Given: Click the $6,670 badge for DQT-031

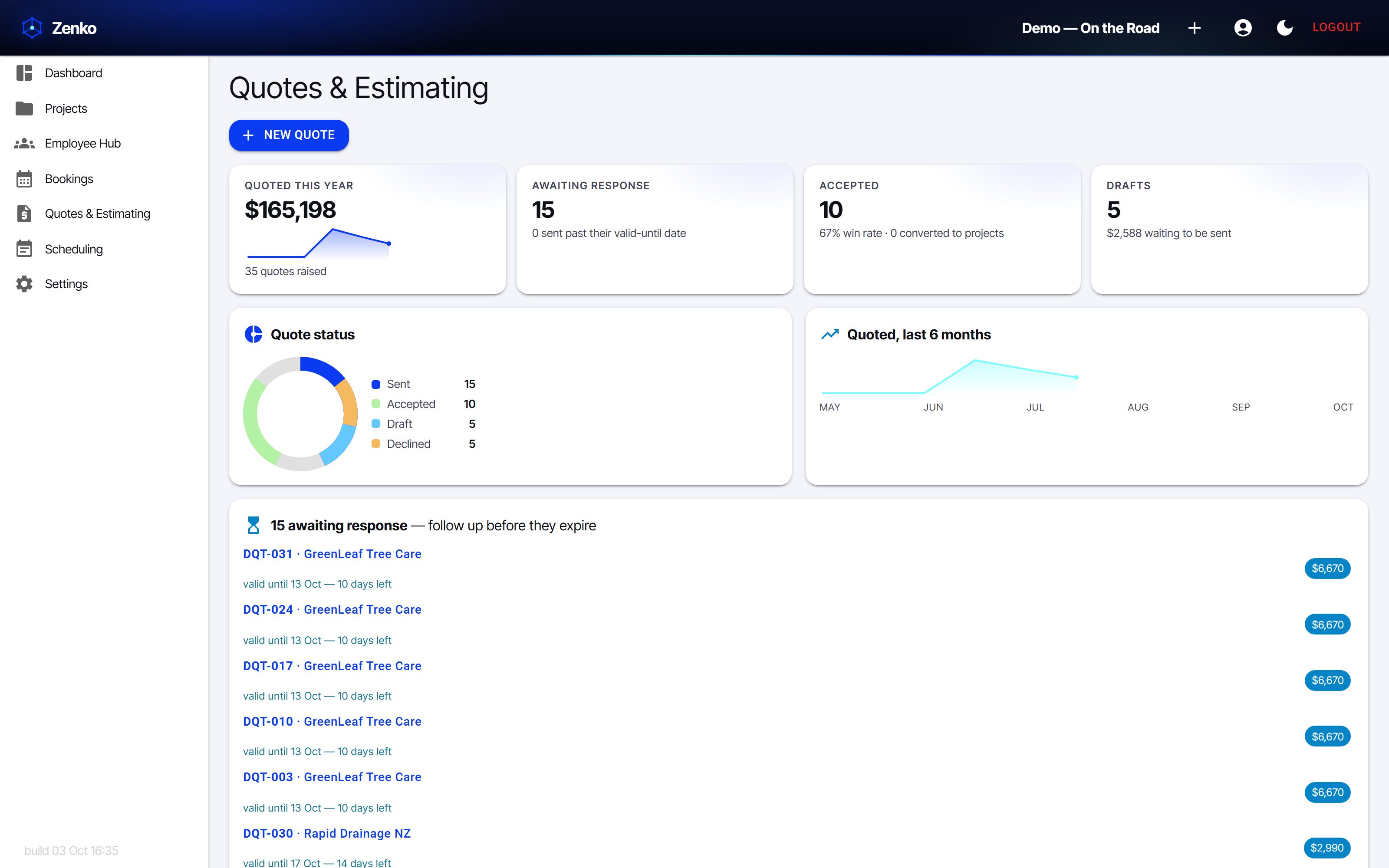Looking at the screenshot, I should 1327,569.
